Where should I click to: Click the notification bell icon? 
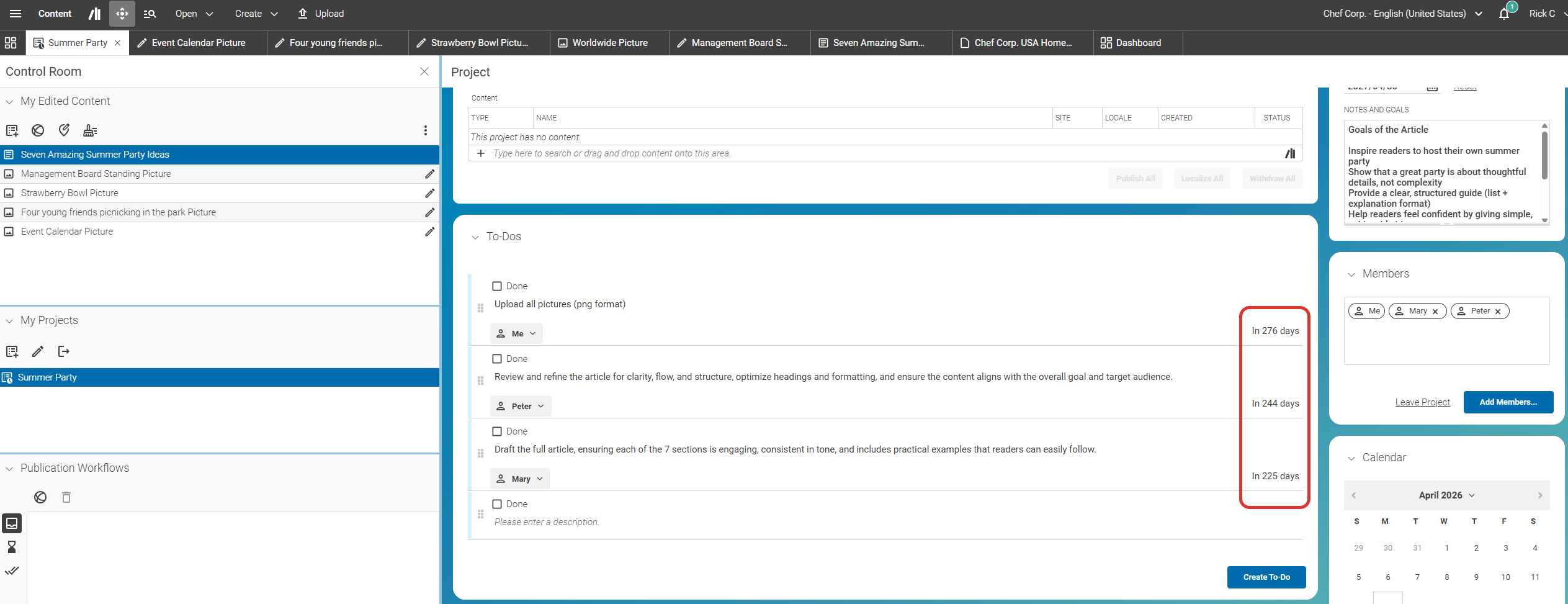pos(1503,14)
